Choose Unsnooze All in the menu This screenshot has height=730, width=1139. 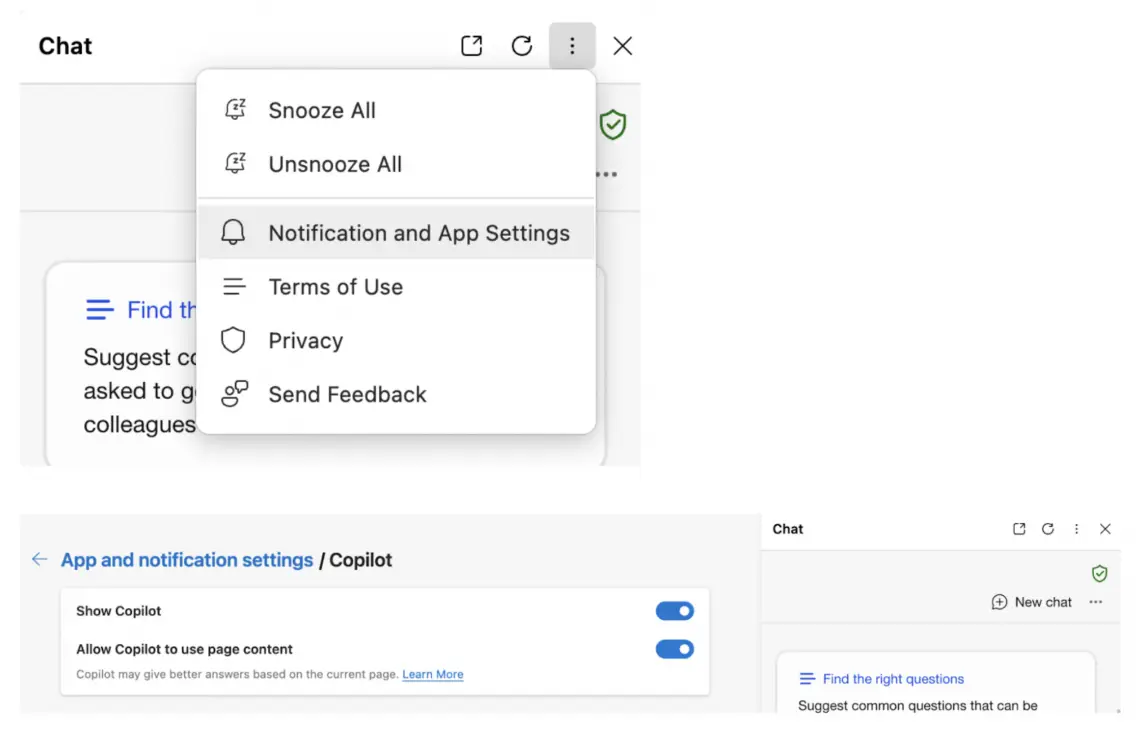click(x=396, y=164)
